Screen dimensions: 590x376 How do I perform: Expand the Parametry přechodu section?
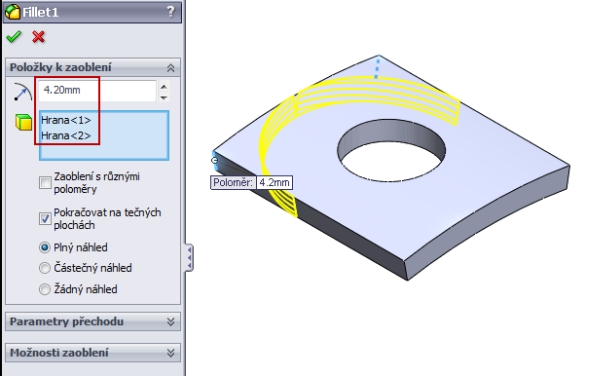click(170, 321)
